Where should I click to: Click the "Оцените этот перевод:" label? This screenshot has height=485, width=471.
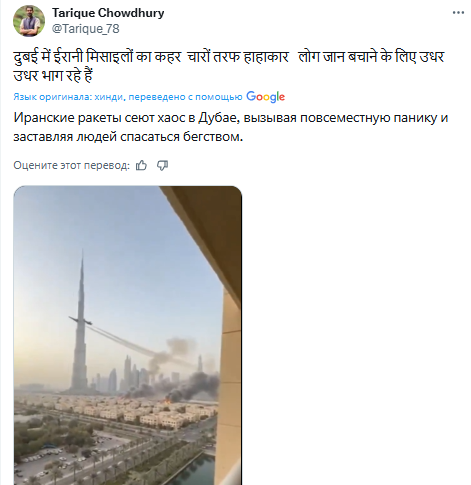(71, 165)
